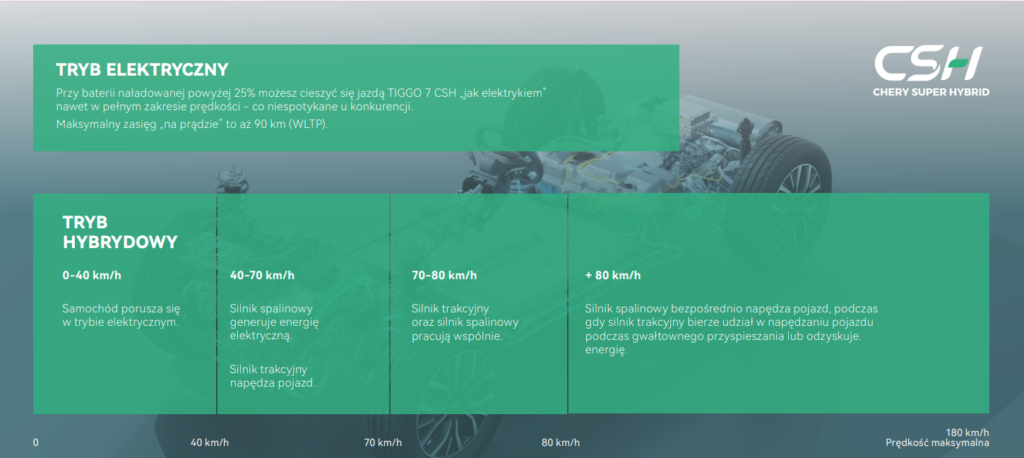Click the 70 km/h speed axis marker
Screen dimensions: 1024x458
click(382, 442)
